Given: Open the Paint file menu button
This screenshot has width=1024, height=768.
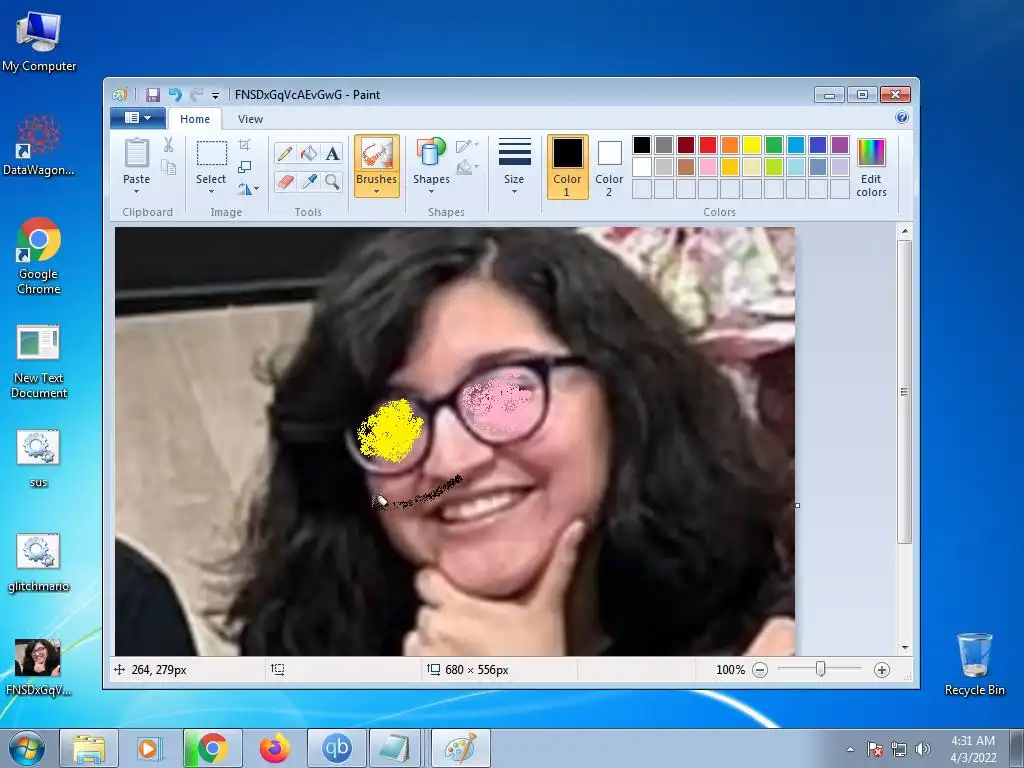Looking at the screenshot, I should pyautogui.click(x=138, y=118).
